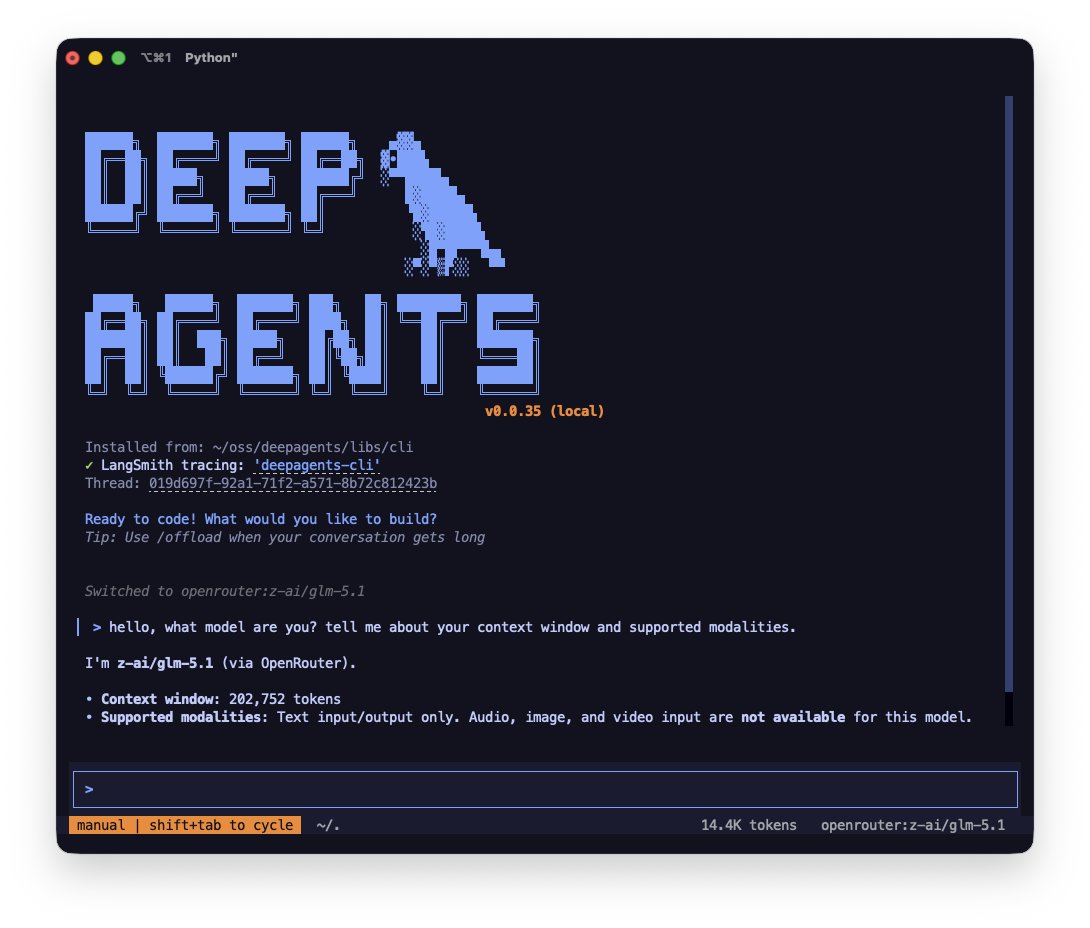
Task: Click the 'deepagents-cli' LangSmith tracing link
Action: (x=317, y=465)
